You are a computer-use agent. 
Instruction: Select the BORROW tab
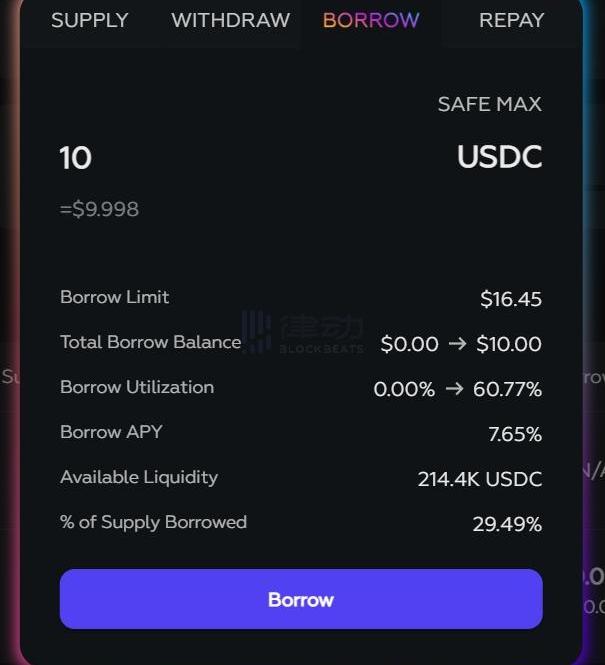tap(371, 20)
